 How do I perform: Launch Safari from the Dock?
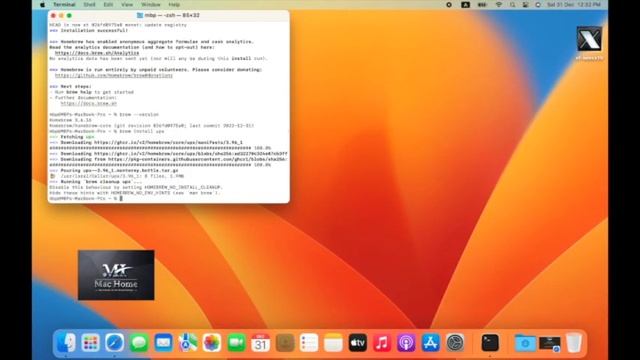[x=115, y=342]
